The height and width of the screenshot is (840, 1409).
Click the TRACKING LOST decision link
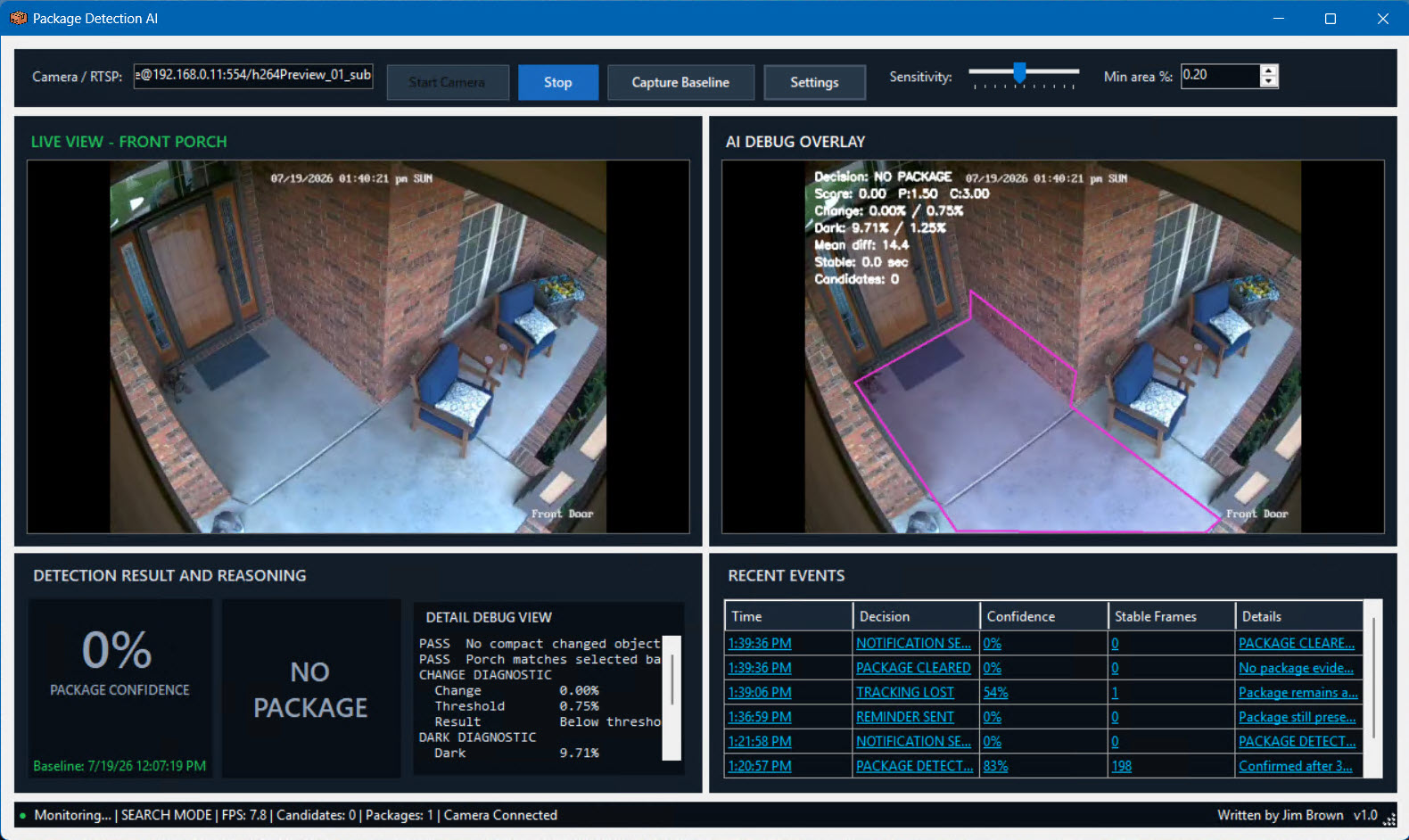coord(905,693)
